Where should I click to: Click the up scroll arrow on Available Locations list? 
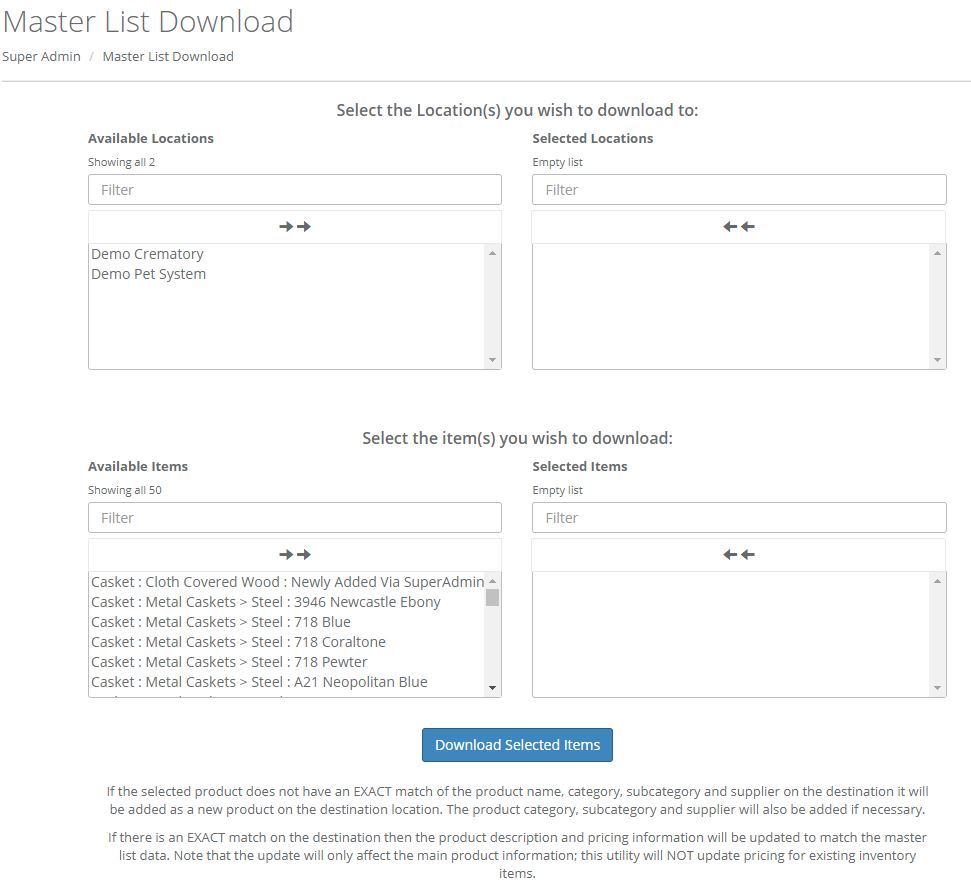pyautogui.click(x=492, y=252)
